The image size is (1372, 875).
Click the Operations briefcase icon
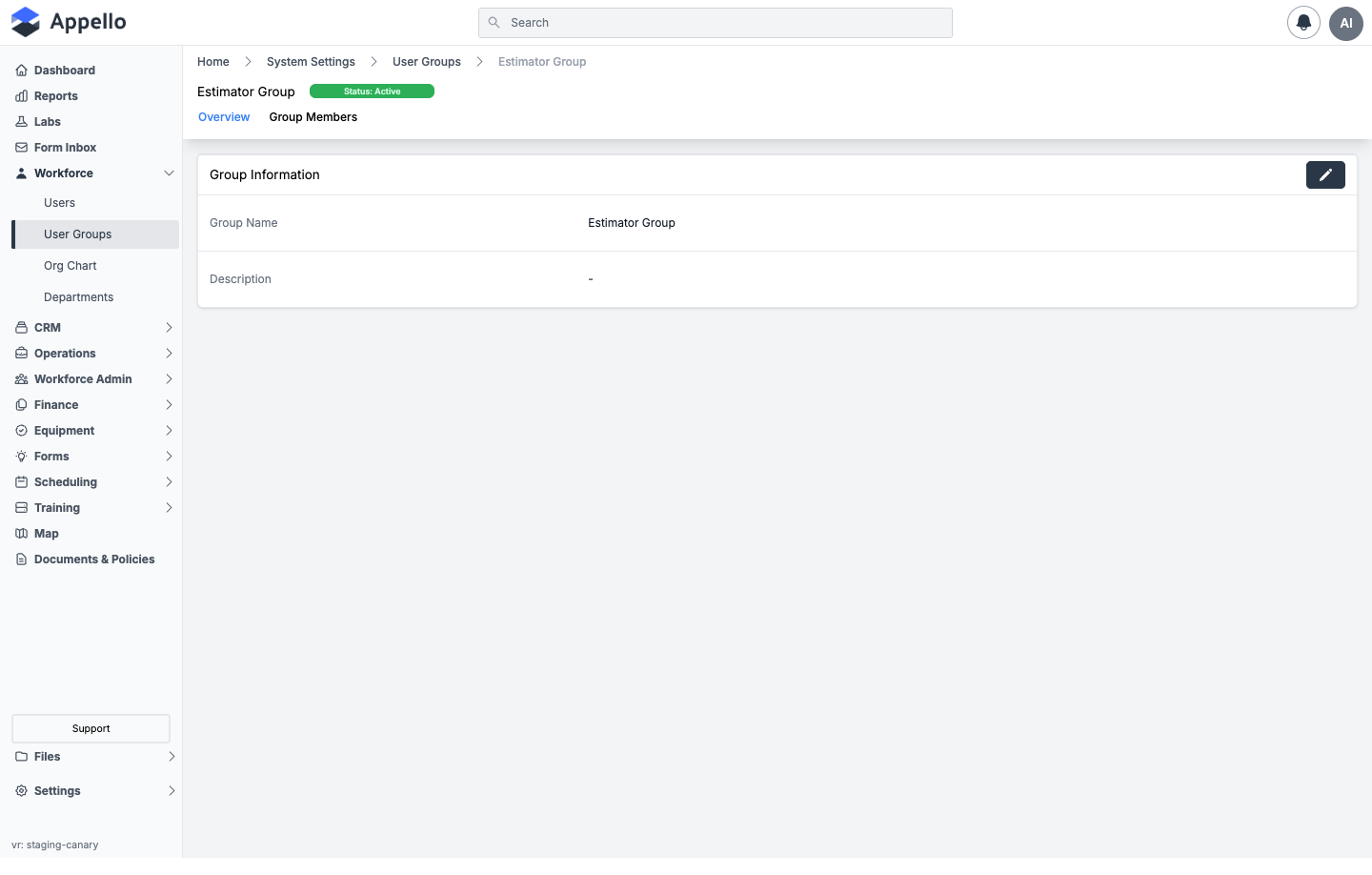(x=21, y=354)
